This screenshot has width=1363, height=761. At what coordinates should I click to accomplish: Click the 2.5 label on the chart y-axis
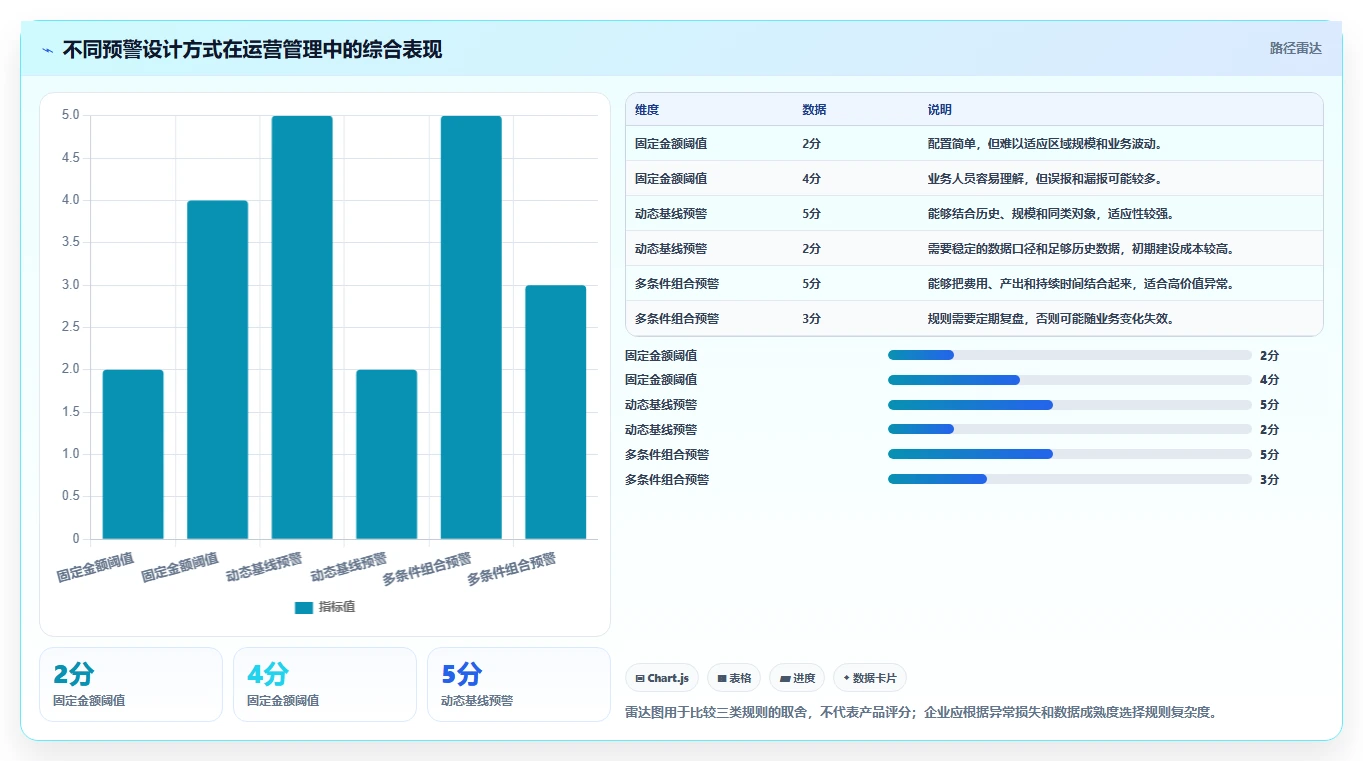click(70, 328)
